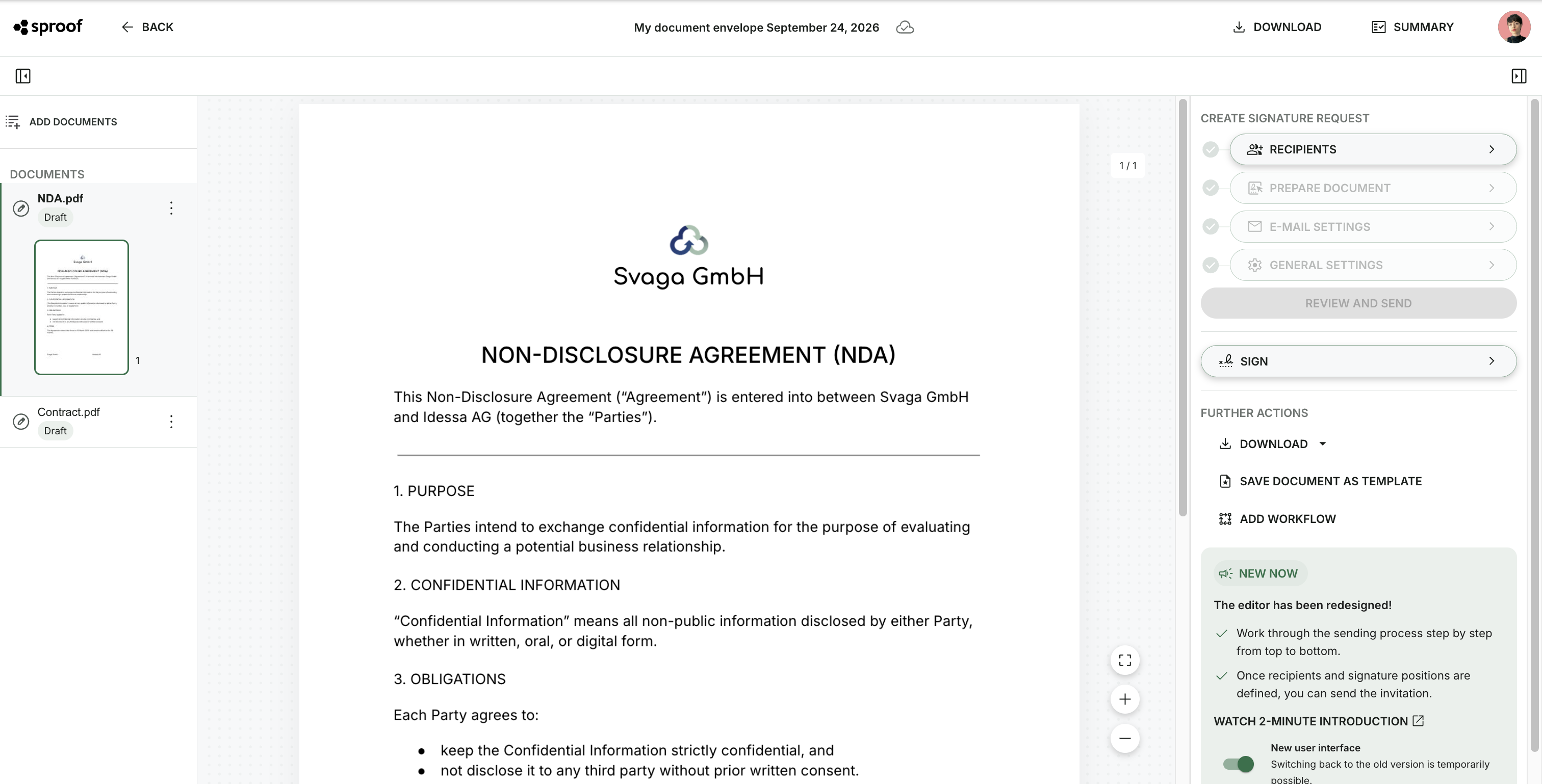Screen dimensions: 1542x784
Task: Toggle the New user interface switch
Action: click(x=1239, y=764)
